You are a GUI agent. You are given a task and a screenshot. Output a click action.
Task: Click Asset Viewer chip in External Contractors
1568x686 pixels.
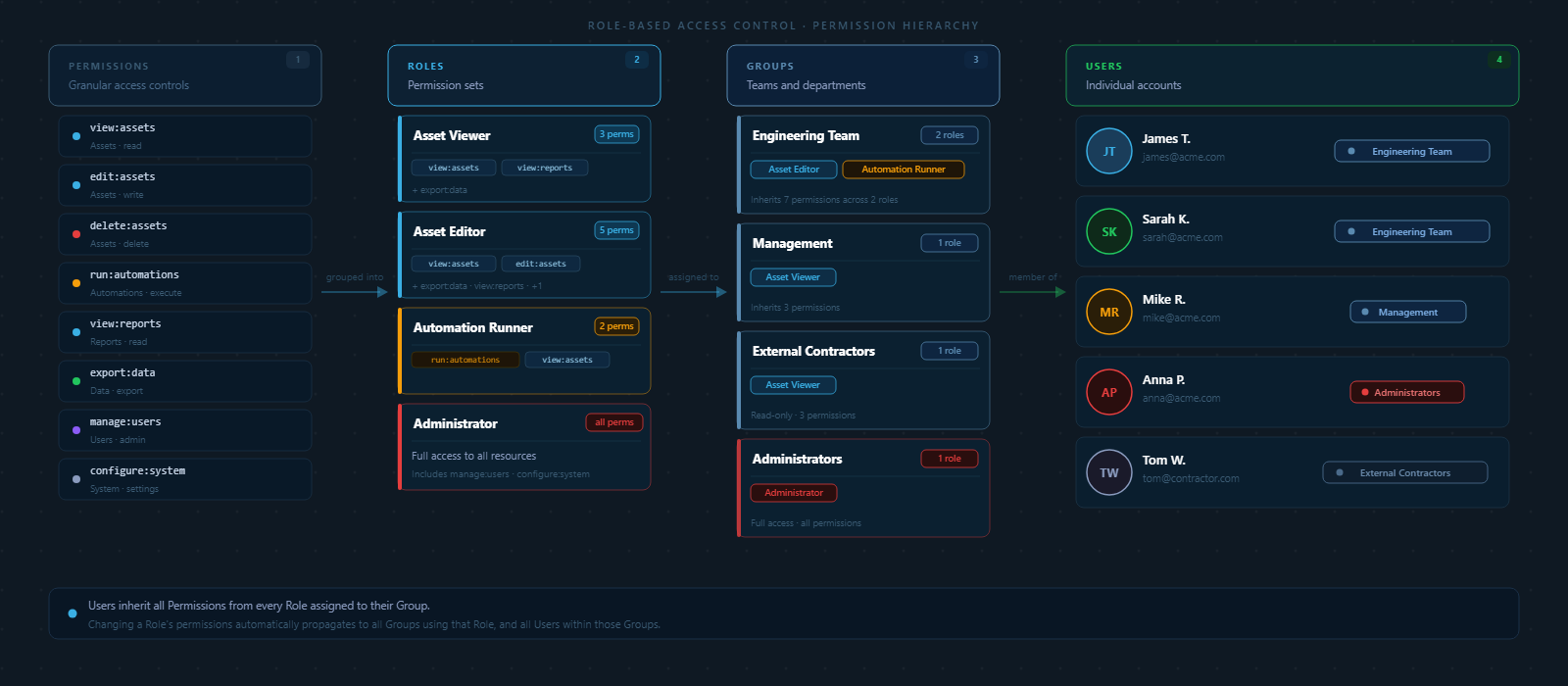tap(793, 385)
